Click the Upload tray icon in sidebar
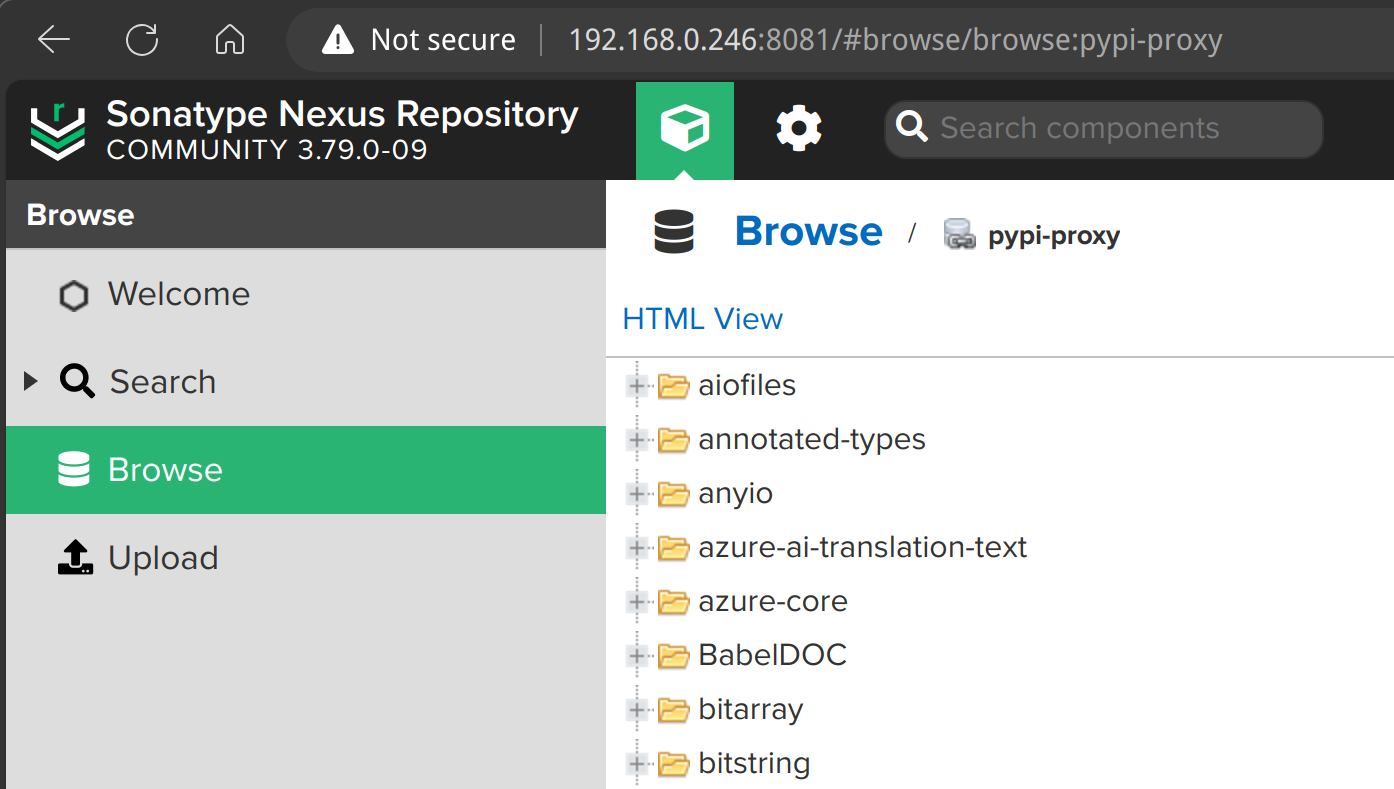 click(75, 558)
